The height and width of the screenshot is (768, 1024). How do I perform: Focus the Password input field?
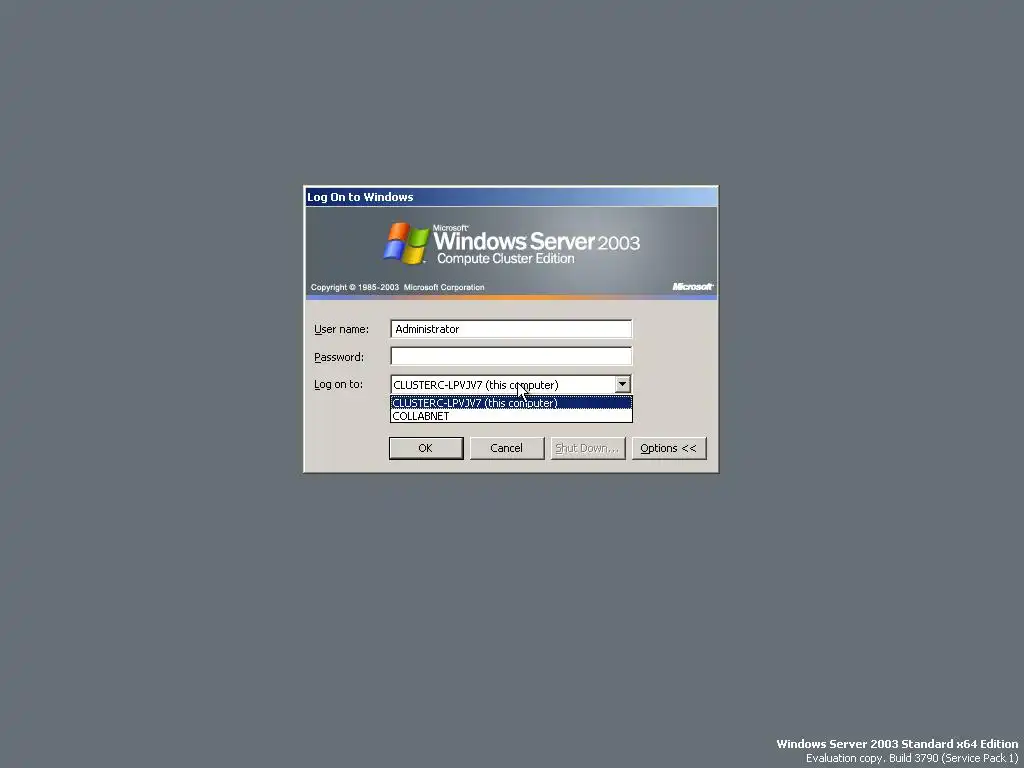point(511,356)
